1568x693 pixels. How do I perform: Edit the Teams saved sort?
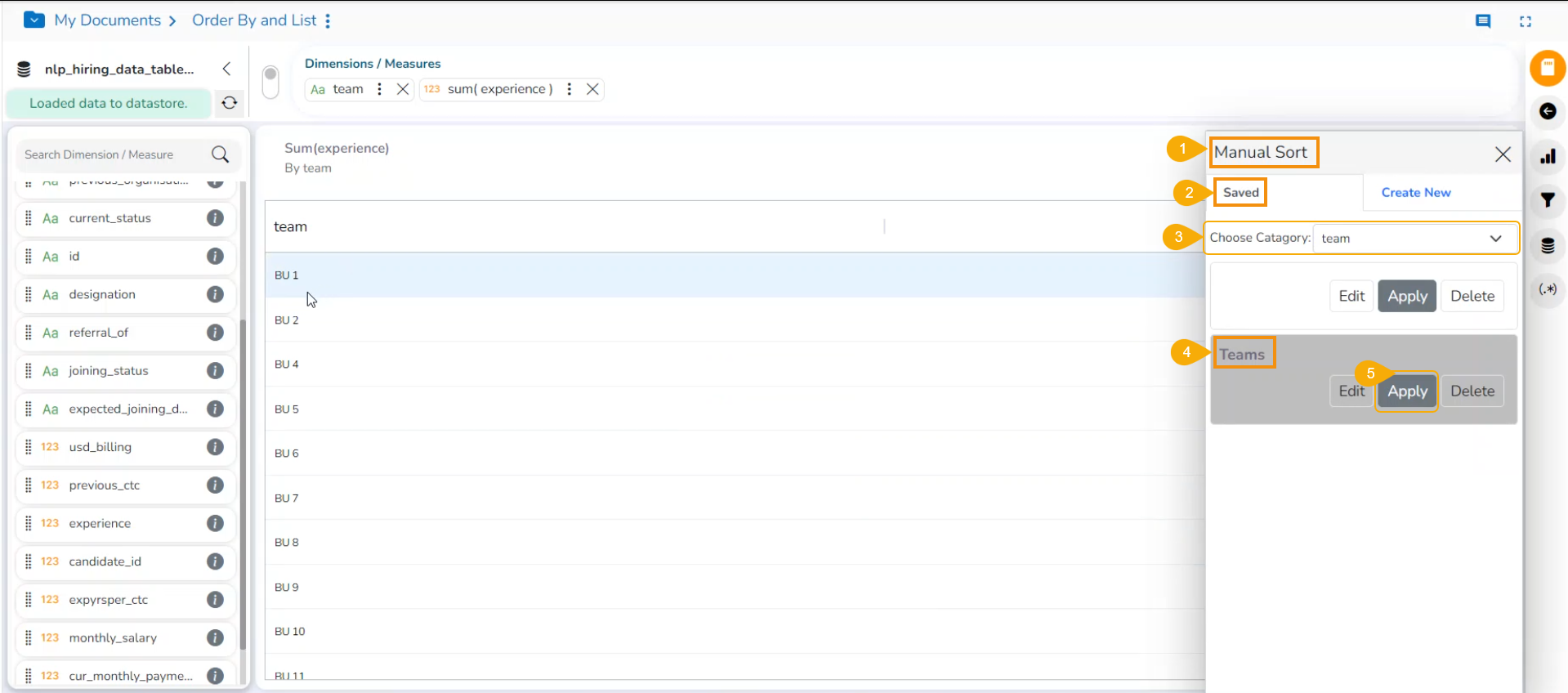[1351, 391]
